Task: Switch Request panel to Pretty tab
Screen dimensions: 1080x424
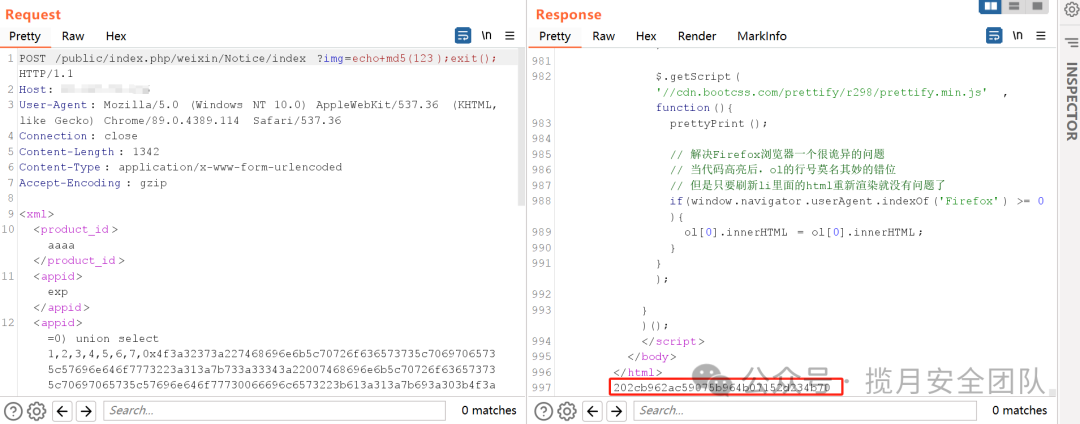Action: [x=25, y=36]
